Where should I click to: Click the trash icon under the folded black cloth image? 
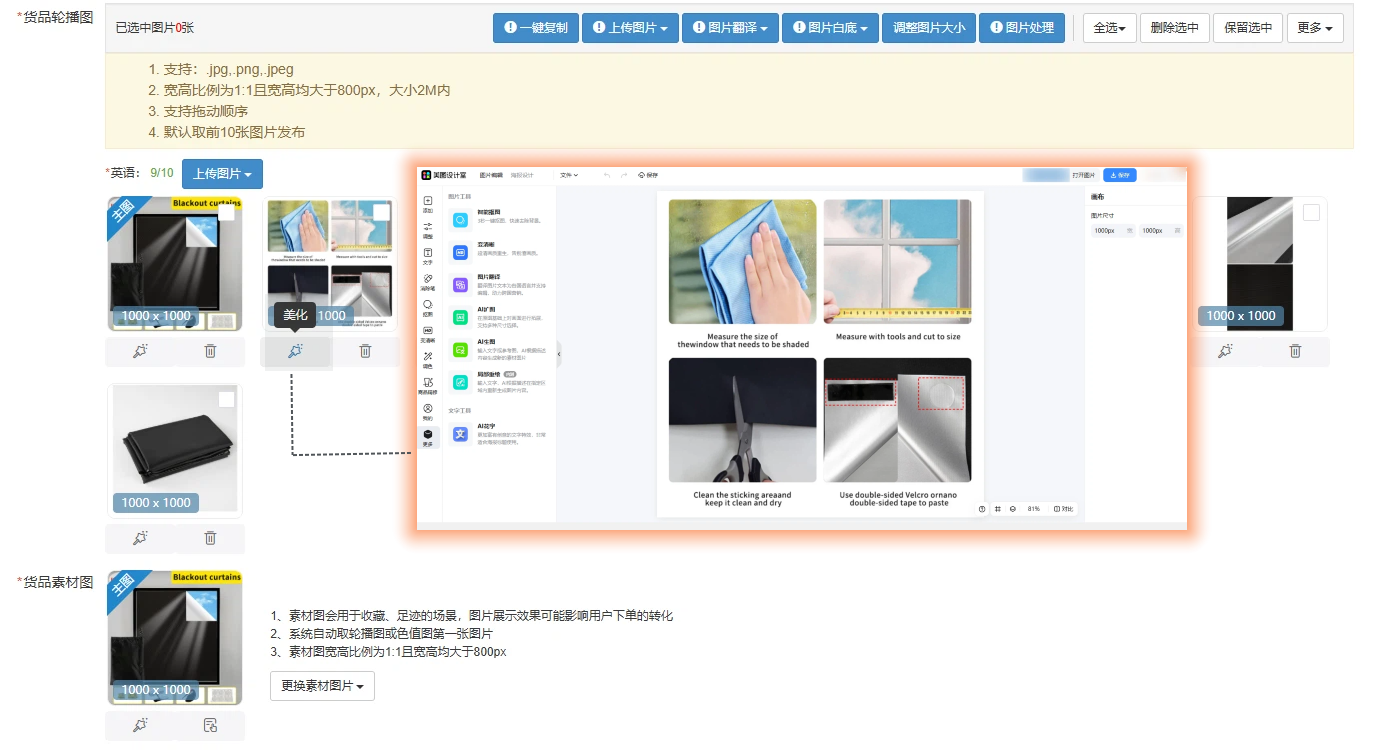tap(210, 538)
